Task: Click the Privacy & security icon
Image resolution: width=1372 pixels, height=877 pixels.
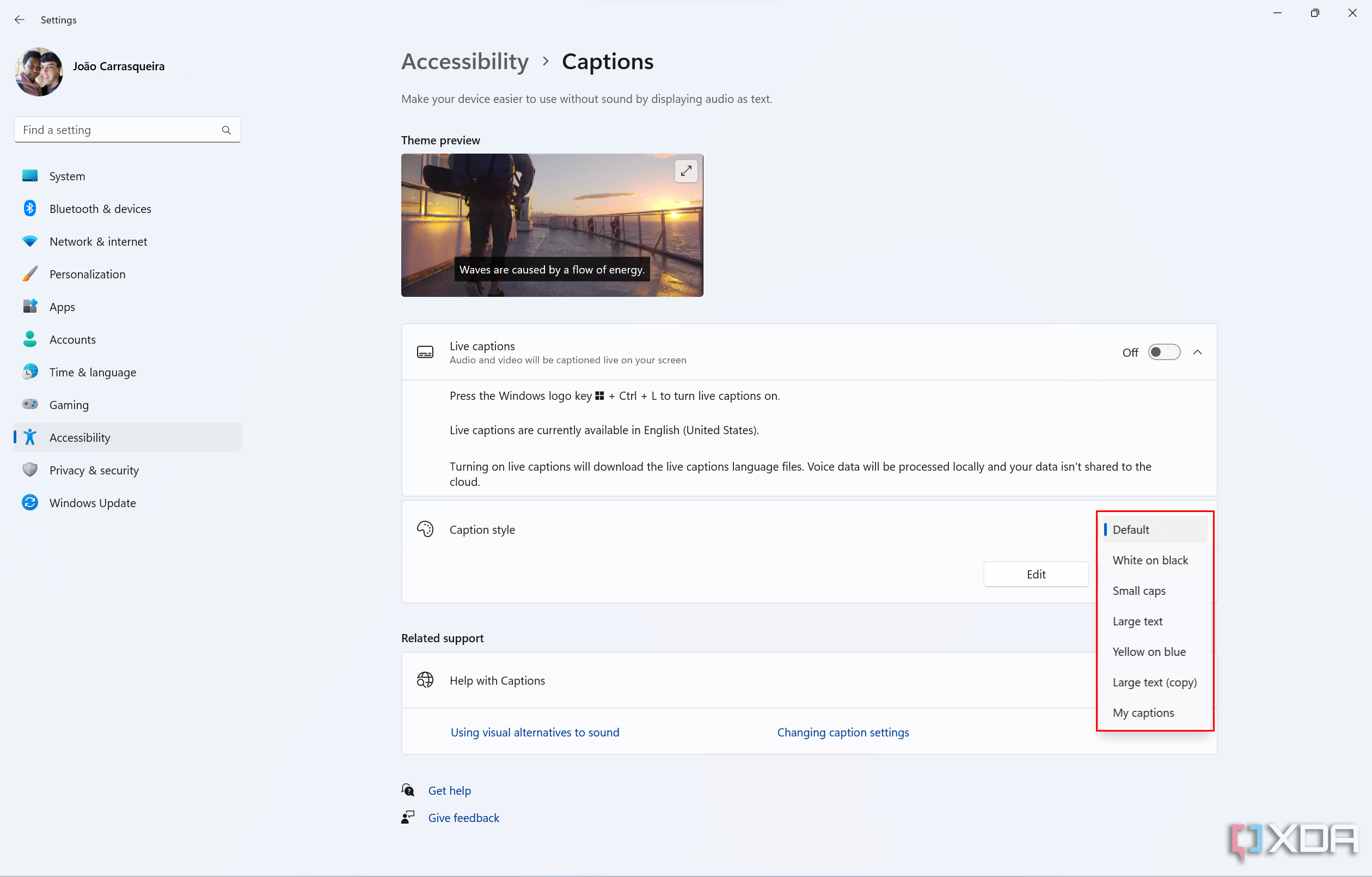Action: coord(29,470)
